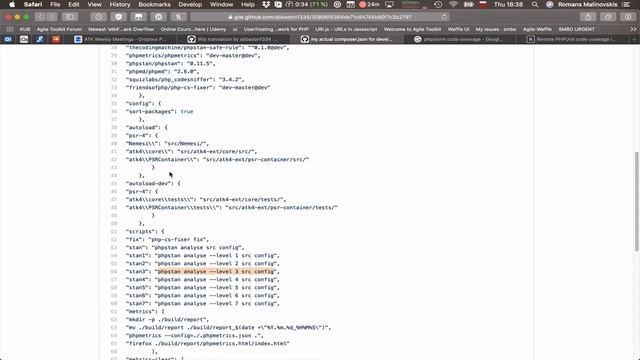This screenshot has height=360, width=640.
Task: Switch to phpstorm code coverage Google tab
Action: coord(460,39)
